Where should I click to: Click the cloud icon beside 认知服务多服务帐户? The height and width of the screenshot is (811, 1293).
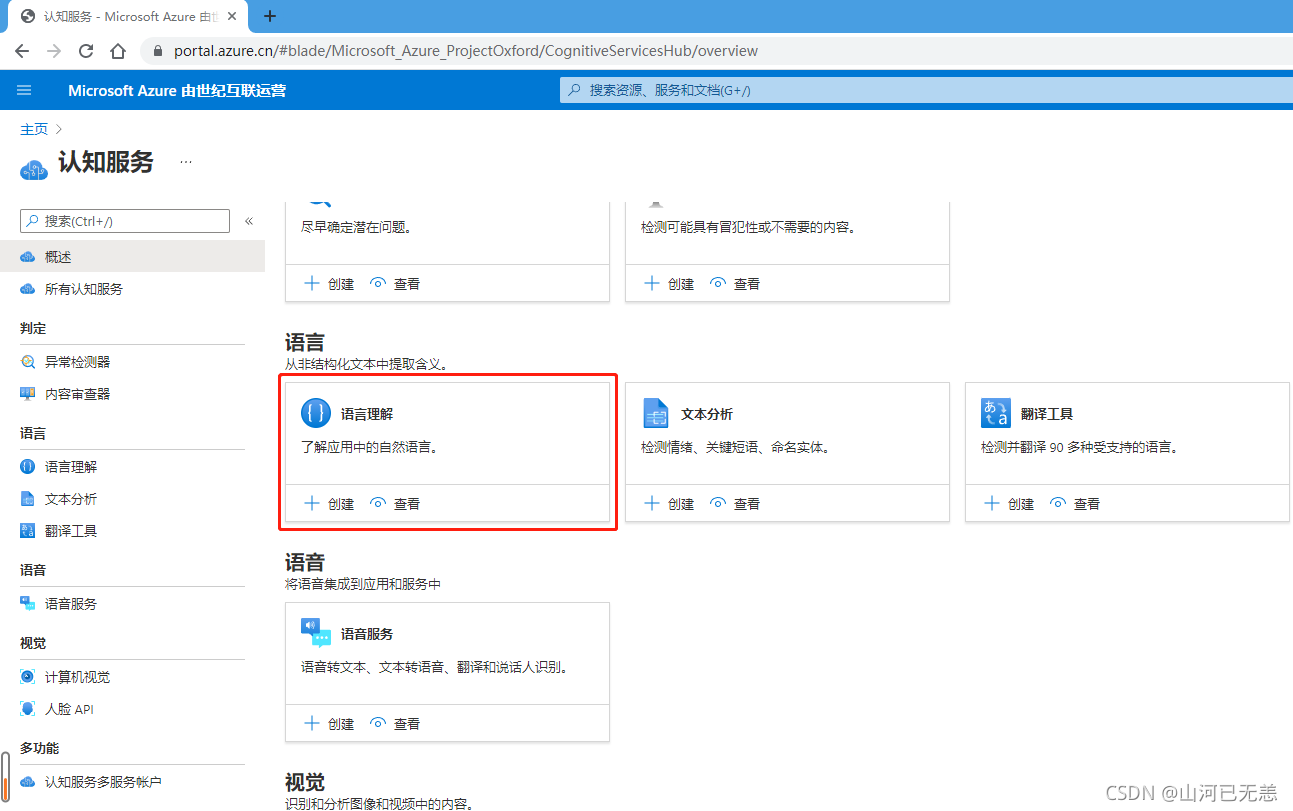(28, 782)
